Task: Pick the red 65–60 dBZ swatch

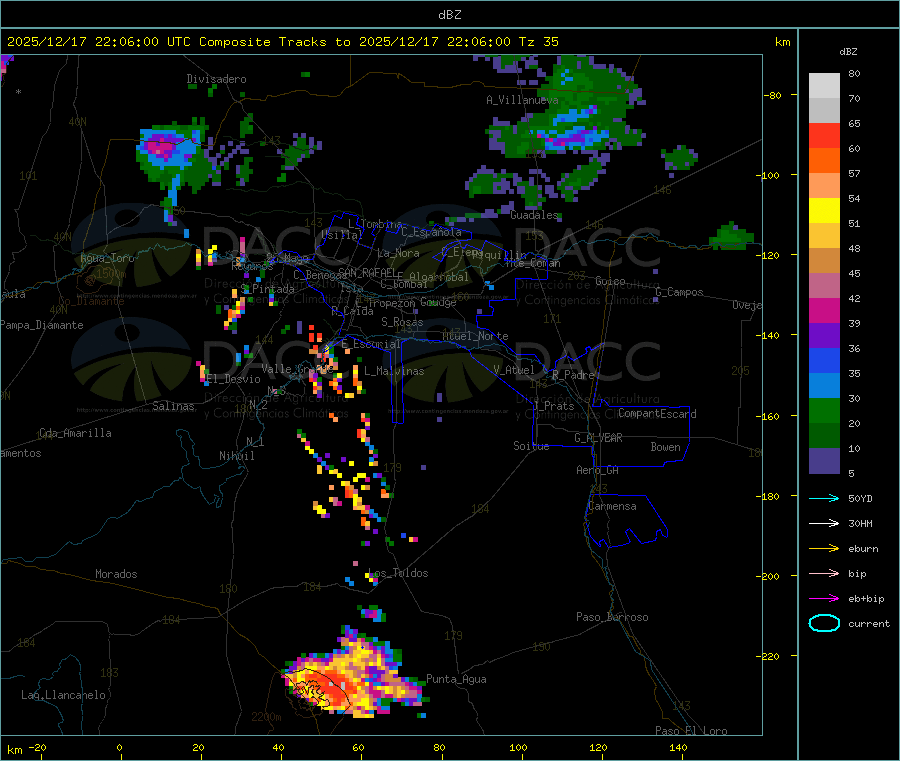Action: pyautogui.click(x=824, y=135)
